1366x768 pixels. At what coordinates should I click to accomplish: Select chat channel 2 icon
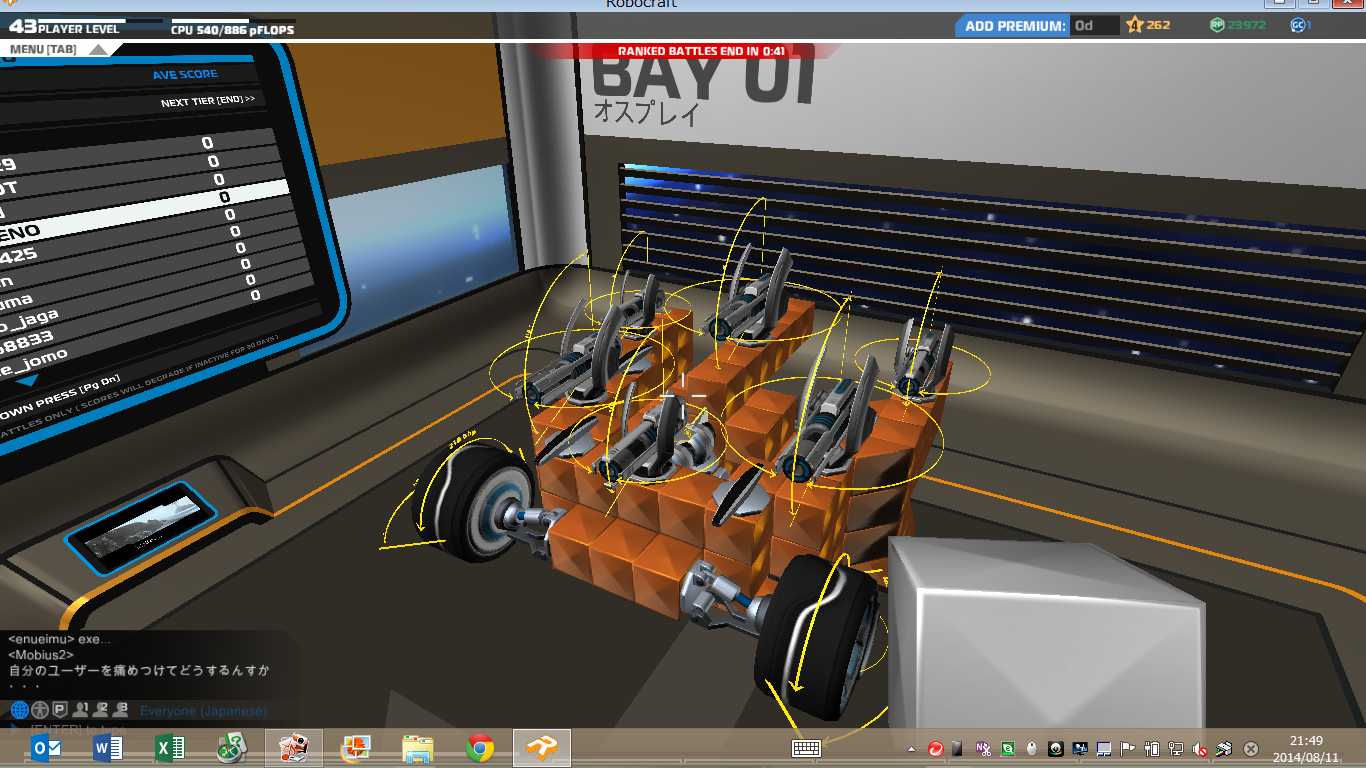[x=101, y=710]
